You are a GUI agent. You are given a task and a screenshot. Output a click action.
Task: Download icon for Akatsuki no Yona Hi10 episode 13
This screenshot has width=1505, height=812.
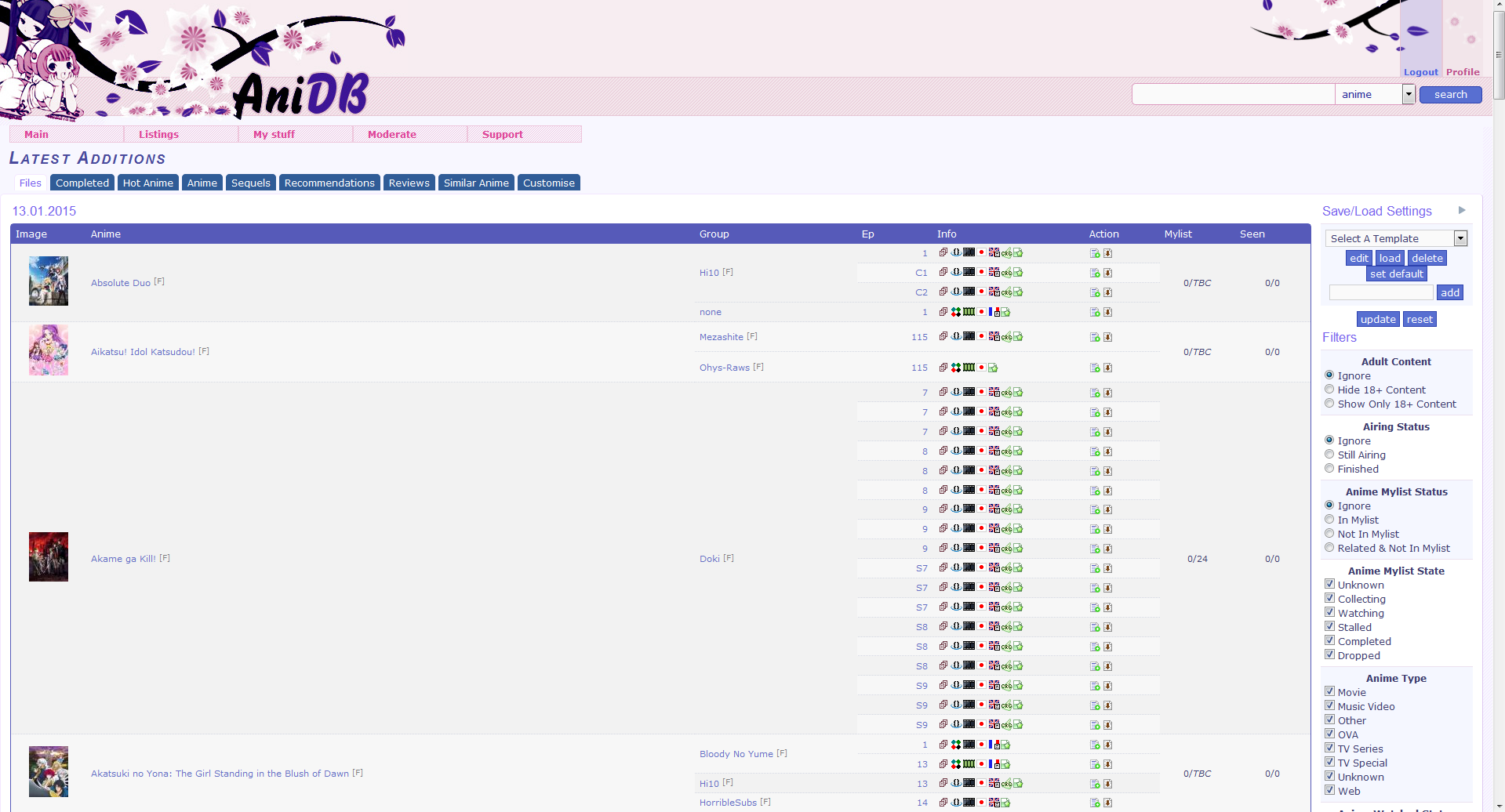(1107, 784)
